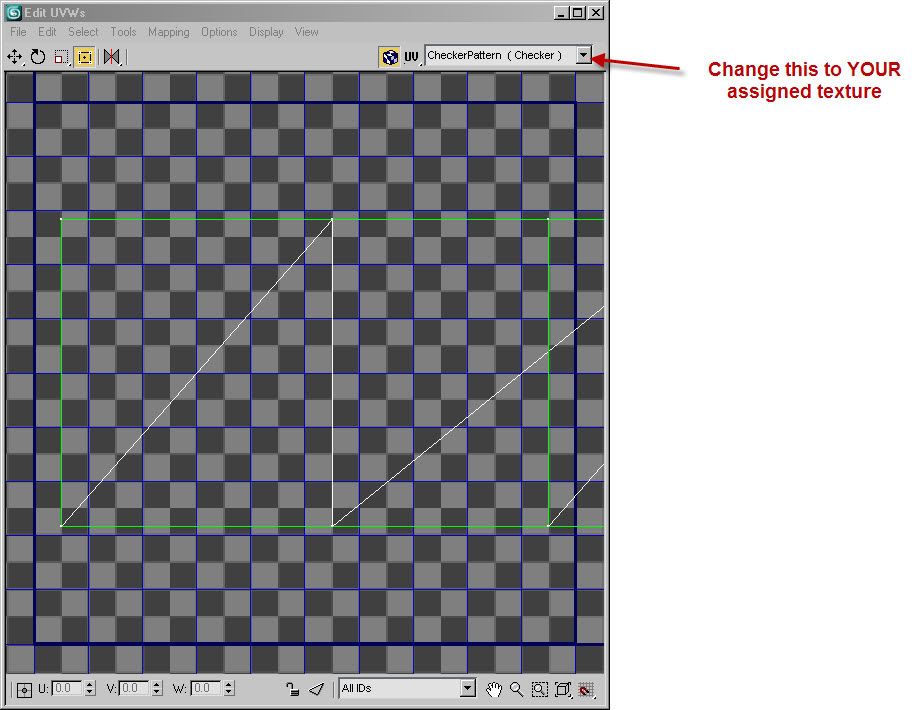This screenshot has width=923, height=710.
Task: Click the Zoom Extents icon
Action: coord(563,689)
